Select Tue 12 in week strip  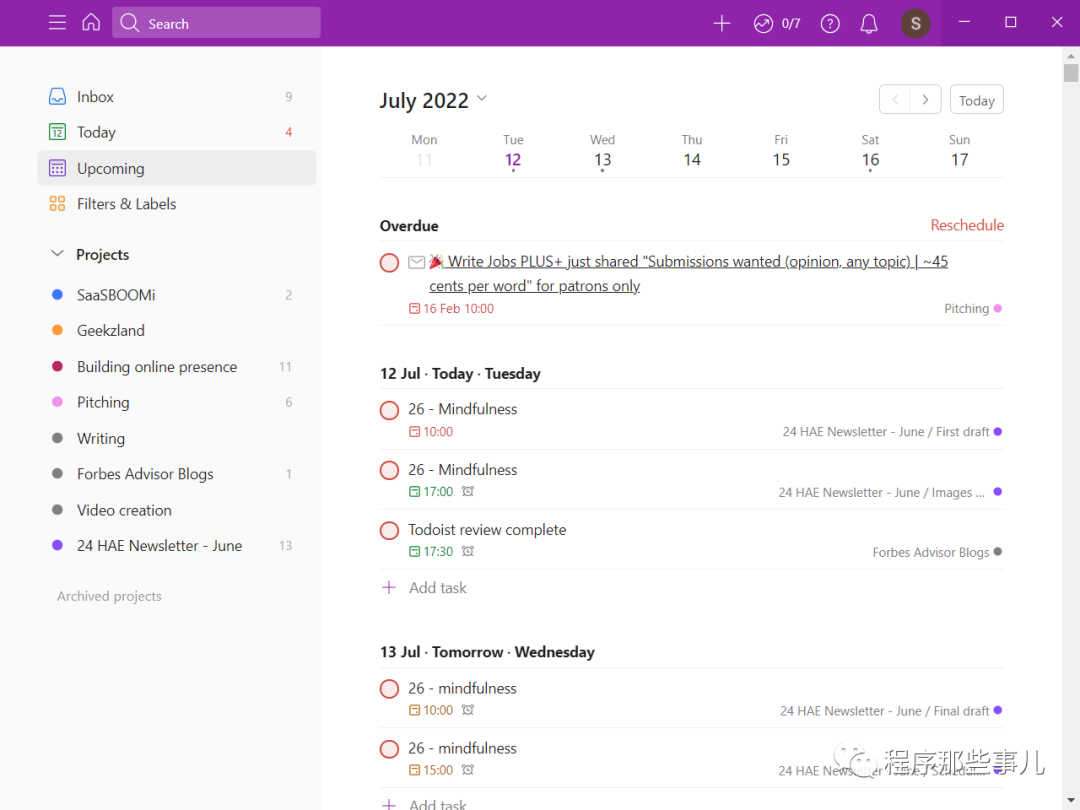click(513, 152)
